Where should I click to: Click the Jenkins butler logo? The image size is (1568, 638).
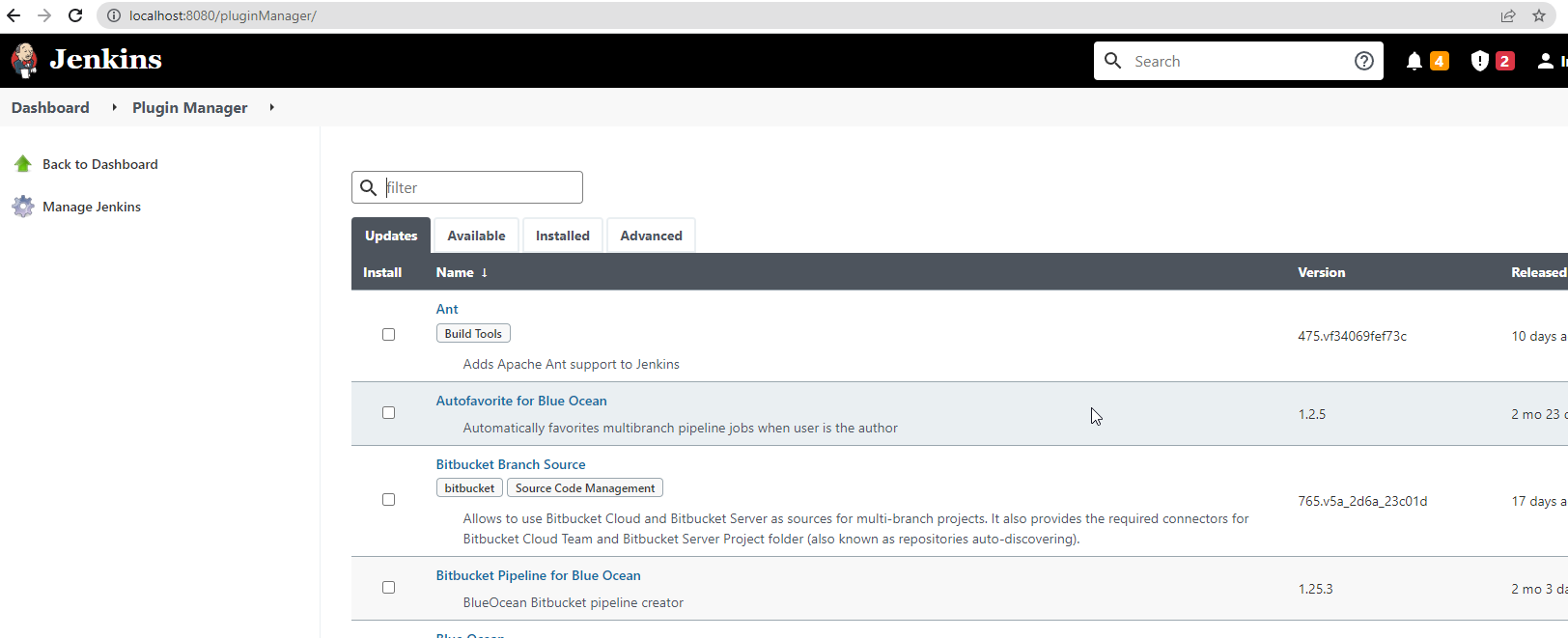24,60
